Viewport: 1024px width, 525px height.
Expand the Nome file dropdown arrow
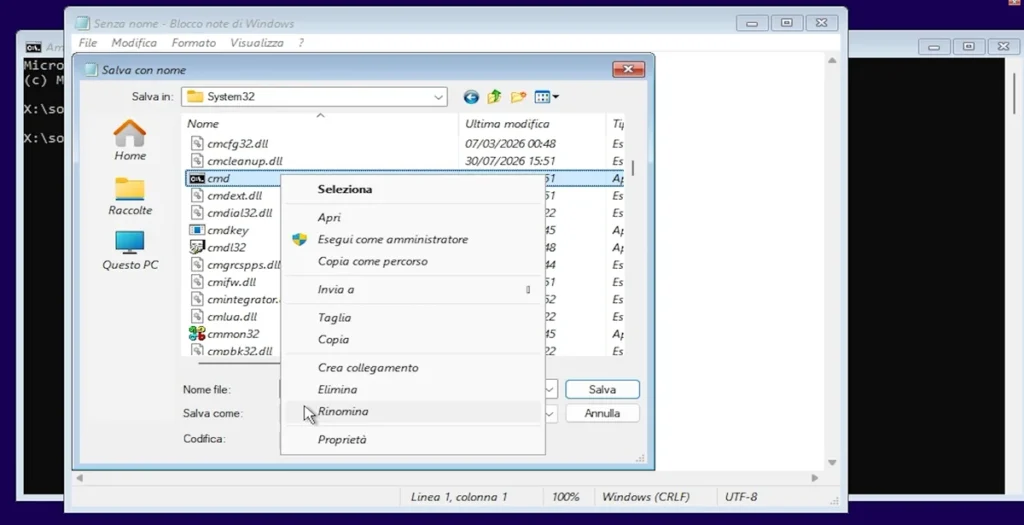click(550, 389)
